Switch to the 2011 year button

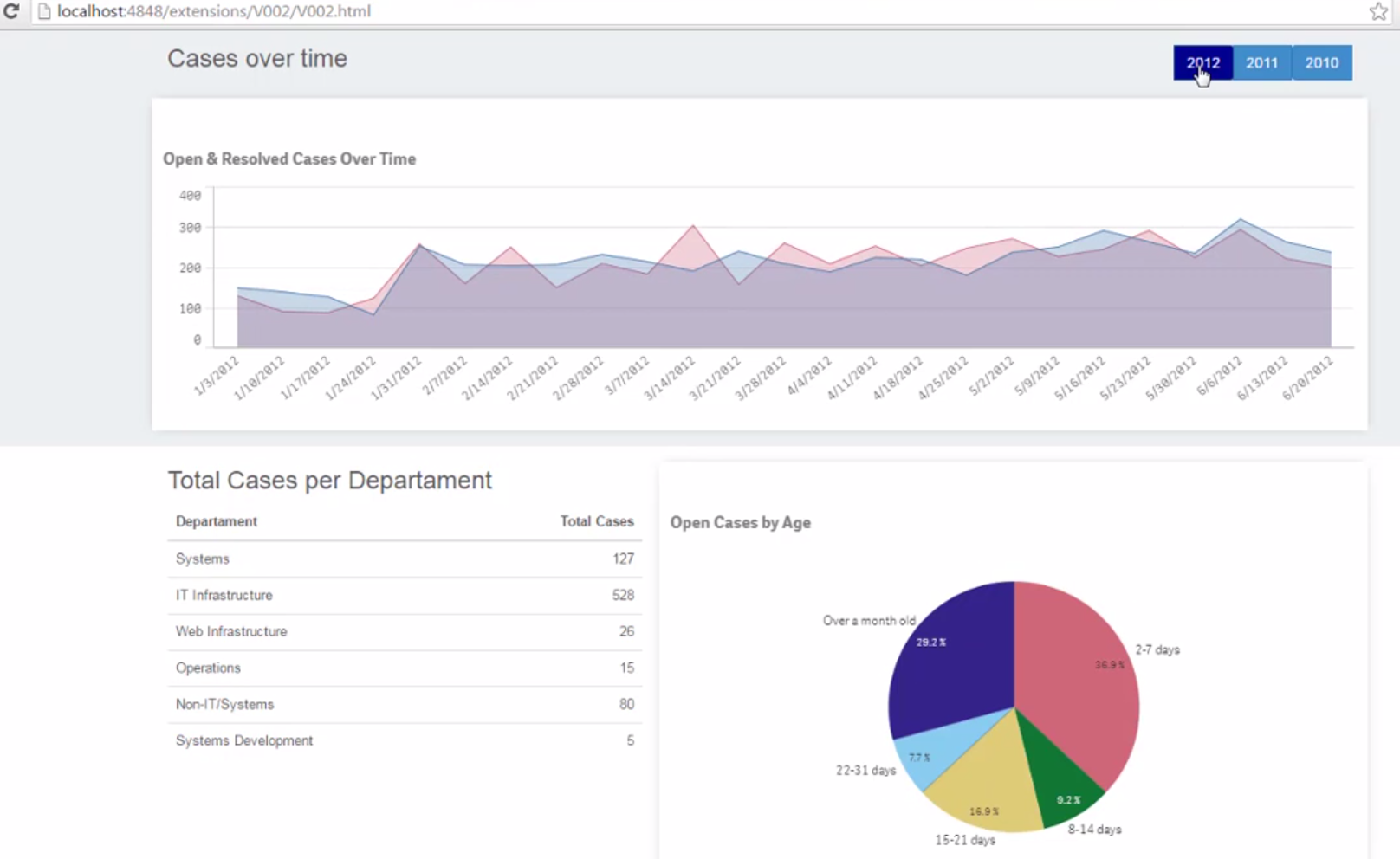click(x=1262, y=62)
